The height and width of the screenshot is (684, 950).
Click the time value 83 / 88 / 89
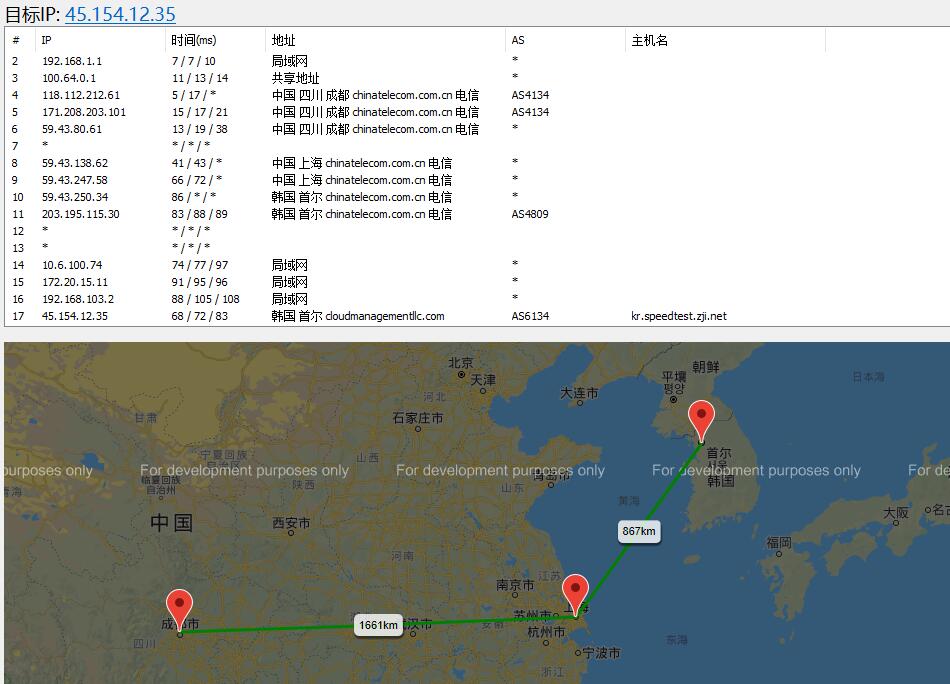[200, 214]
